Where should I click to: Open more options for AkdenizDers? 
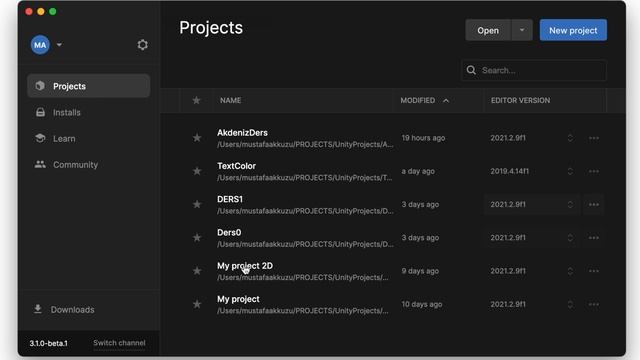pyautogui.click(x=594, y=138)
